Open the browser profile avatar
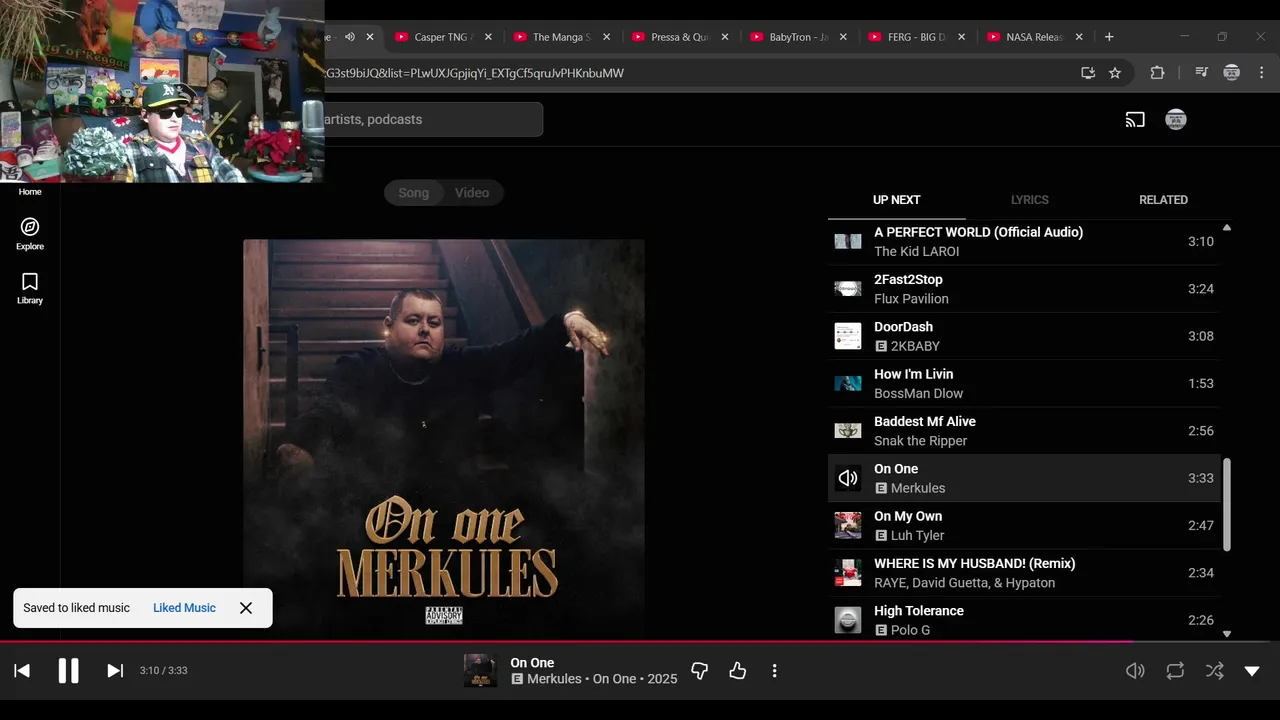Screen dimensions: 1280x720 point(1232,73)
